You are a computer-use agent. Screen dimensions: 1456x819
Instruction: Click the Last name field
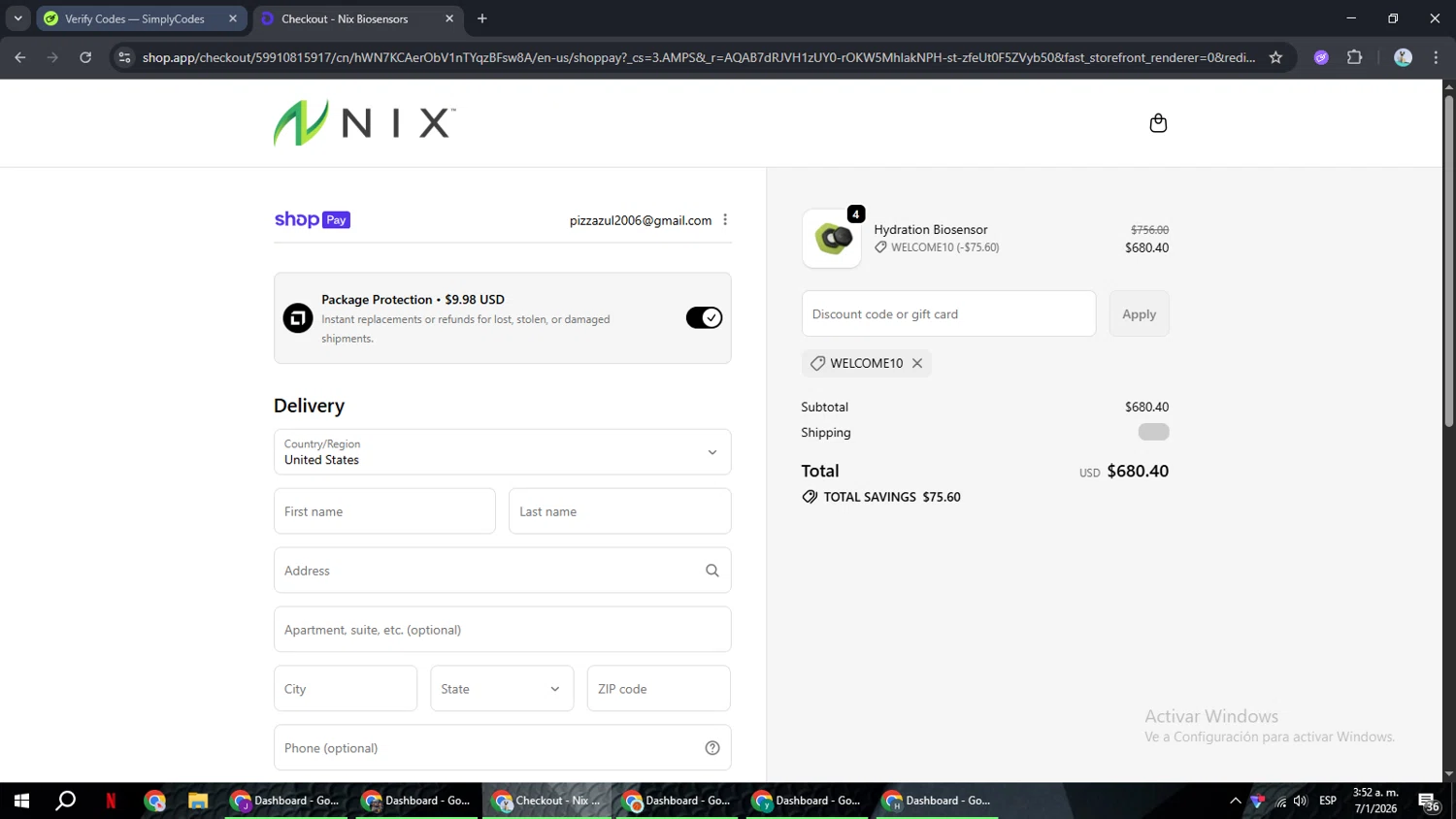pyautogui.click(x=619, y=511)
